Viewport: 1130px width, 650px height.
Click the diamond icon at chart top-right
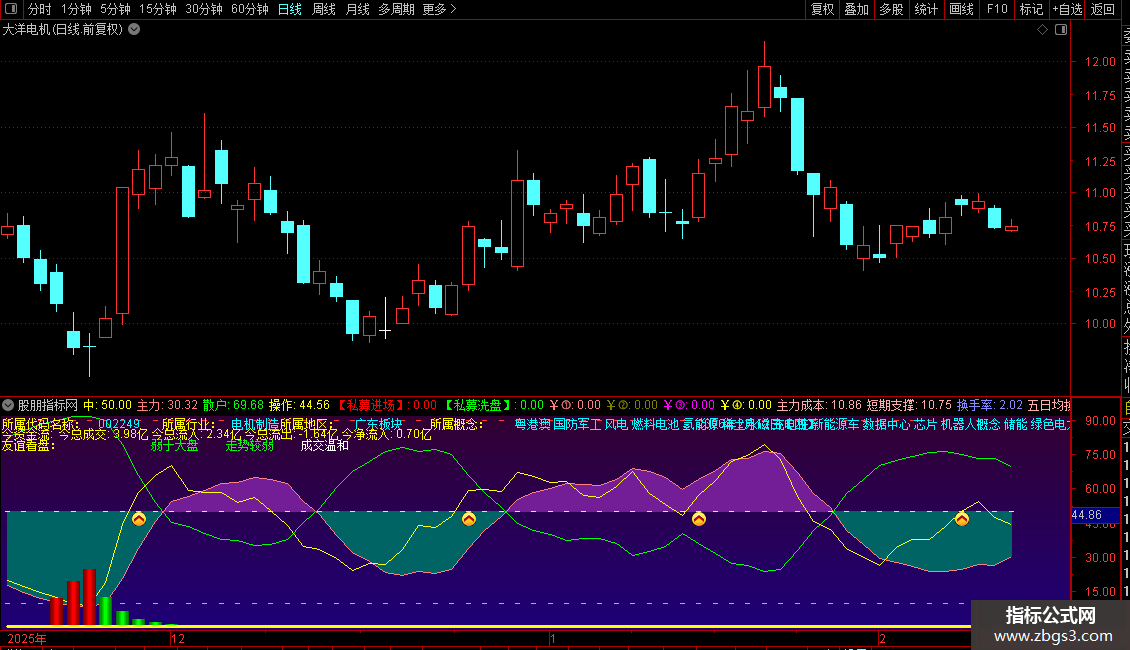point(1042,30)
